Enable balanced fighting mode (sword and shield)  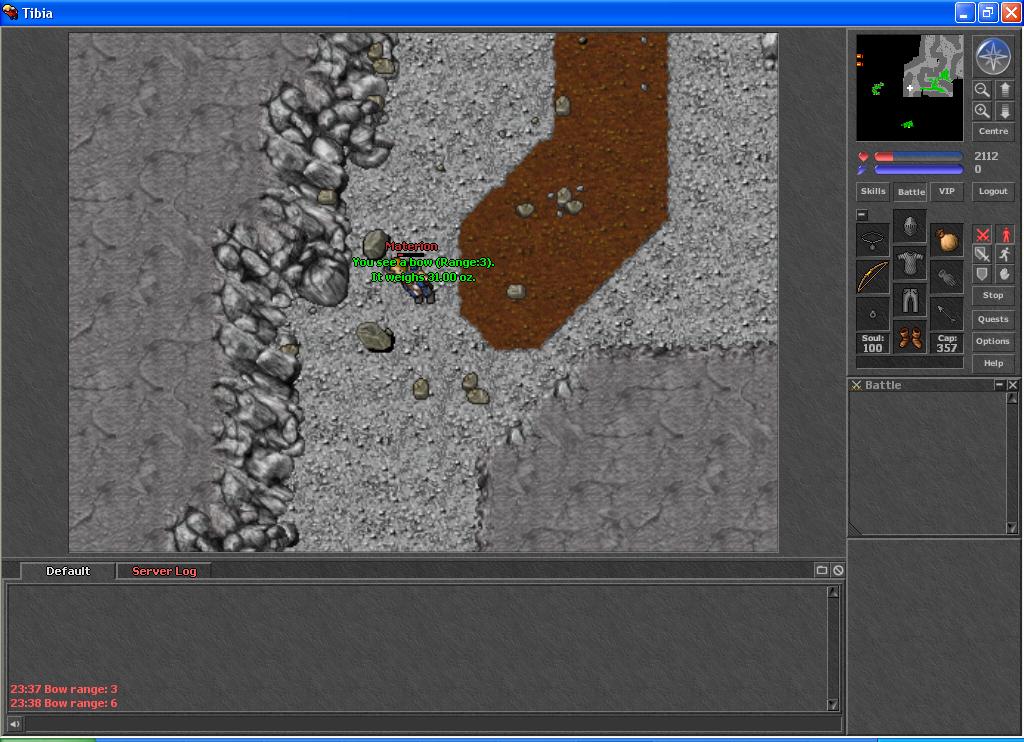[982, 254]
